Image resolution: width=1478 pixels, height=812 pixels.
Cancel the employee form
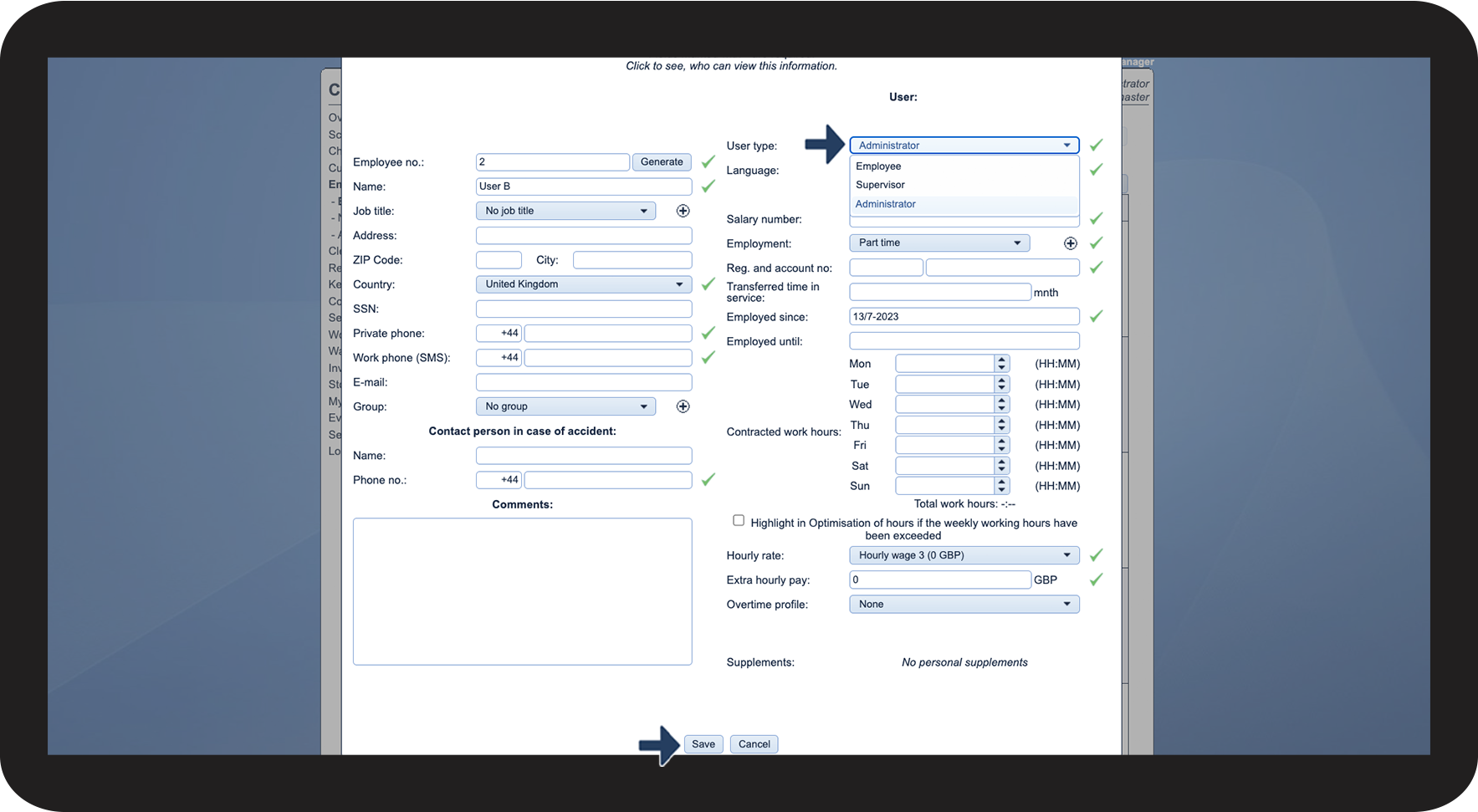pos(754,744)
